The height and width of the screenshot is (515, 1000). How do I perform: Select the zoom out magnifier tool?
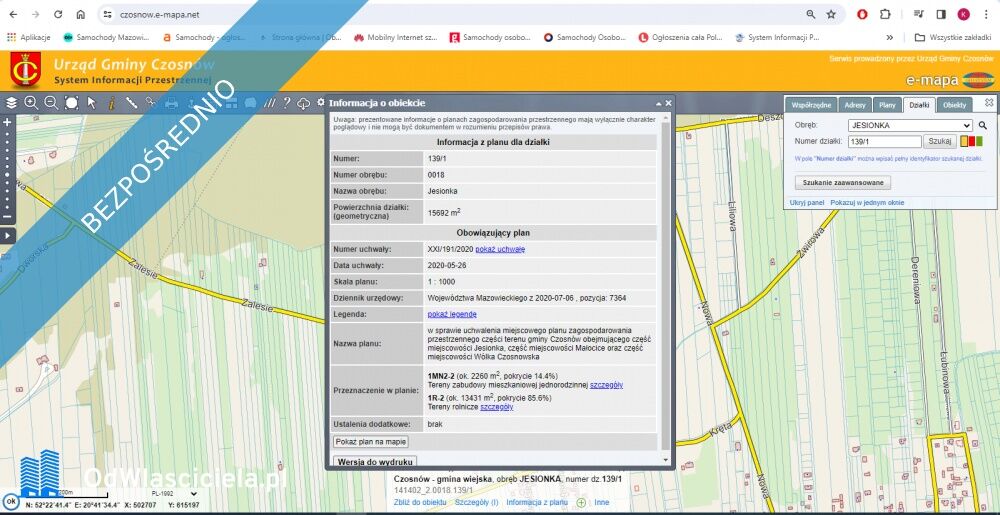51,103
